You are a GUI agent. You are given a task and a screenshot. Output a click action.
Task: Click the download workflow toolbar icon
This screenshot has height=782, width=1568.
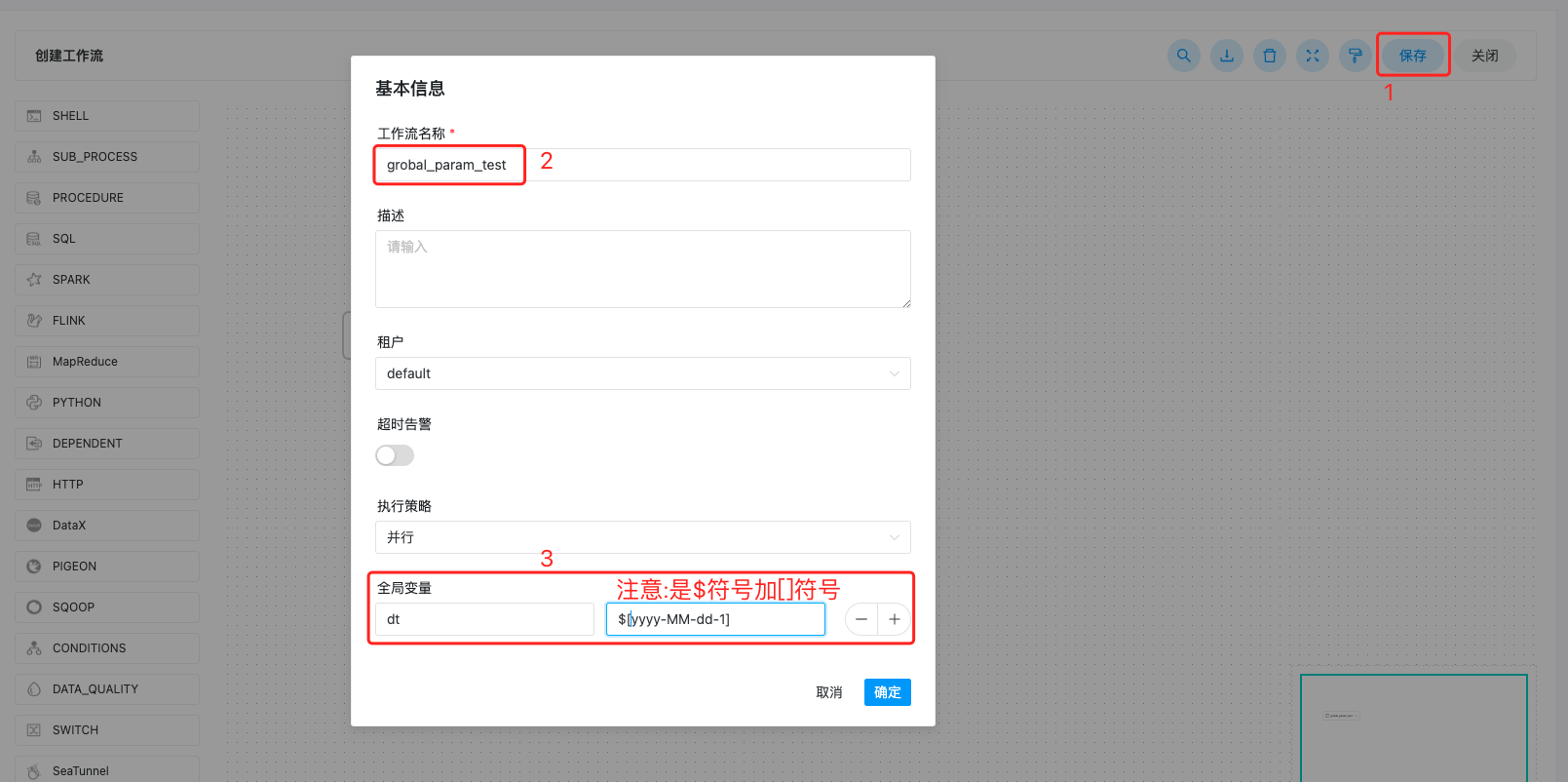tap(1227, 56)
